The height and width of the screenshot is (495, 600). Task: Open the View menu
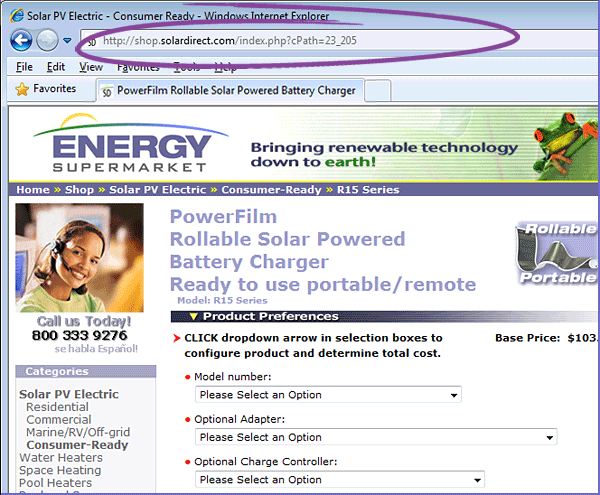(x=91, y=67)
